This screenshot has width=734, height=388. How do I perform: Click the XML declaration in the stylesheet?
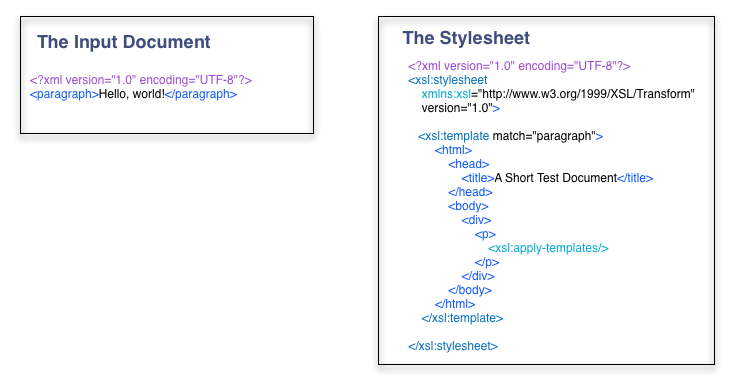pos(519,66)
